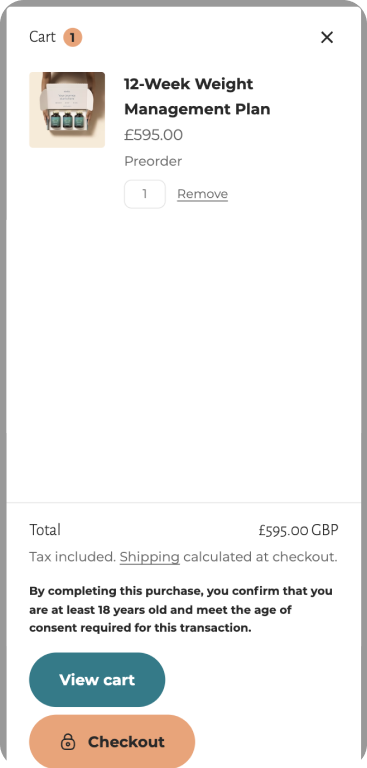The image size is (367, 768).
Task: Click the age confirmation disclaimer text
Action: pos(181,609)
